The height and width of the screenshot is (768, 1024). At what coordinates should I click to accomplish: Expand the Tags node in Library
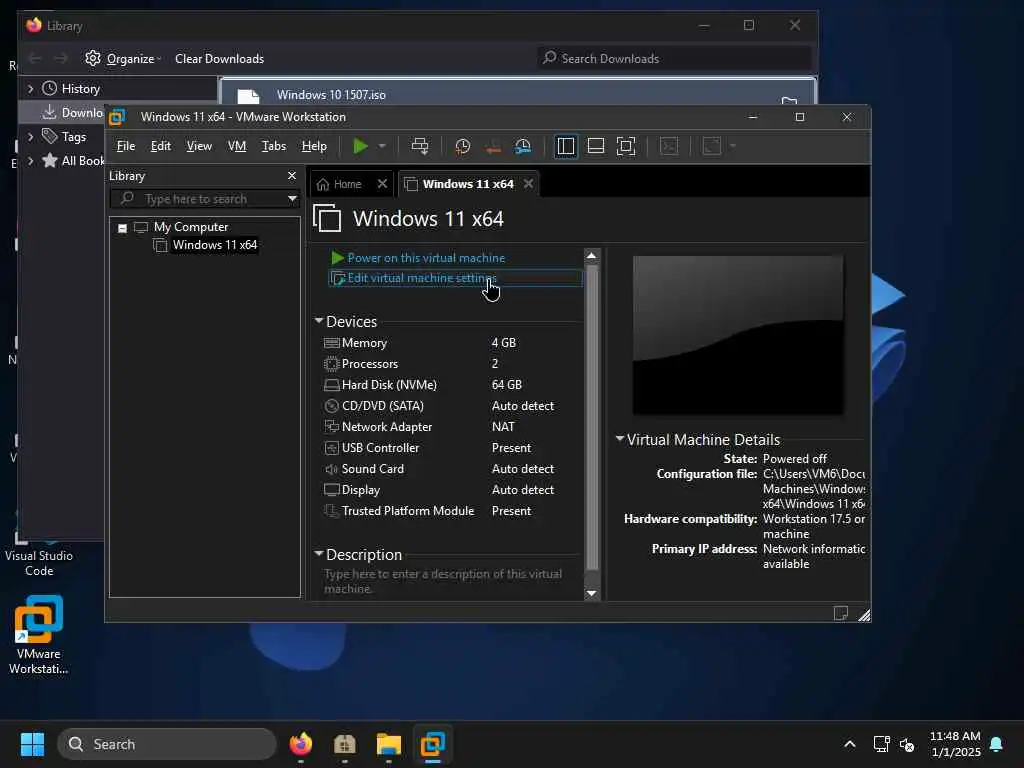[30, 137]
